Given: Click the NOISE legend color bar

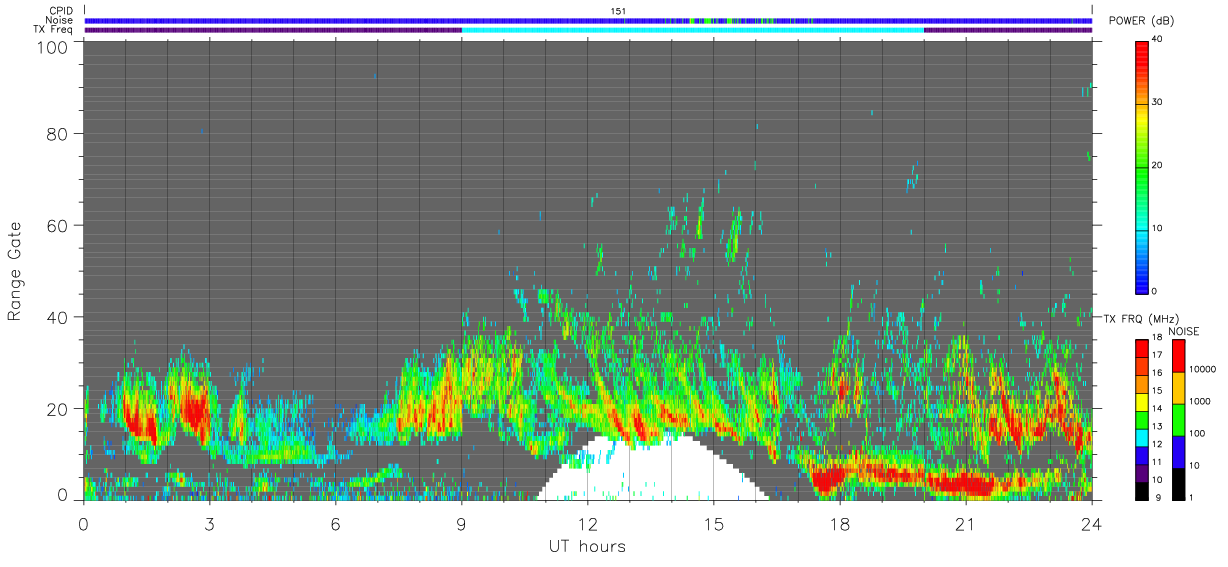Looking at the screenshot, I should [1180, 419].
